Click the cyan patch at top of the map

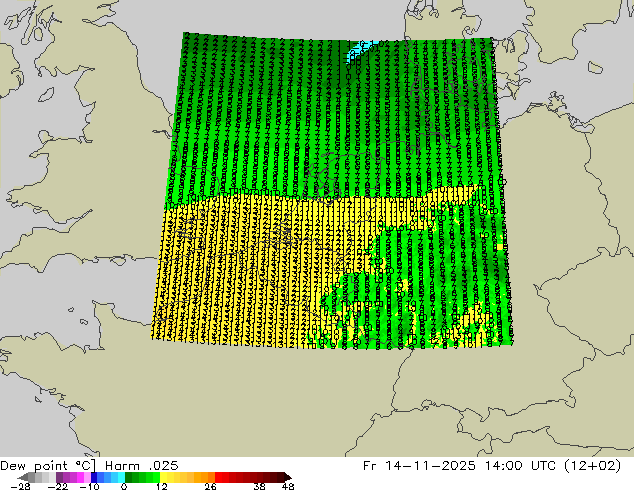tap(360, 51)
